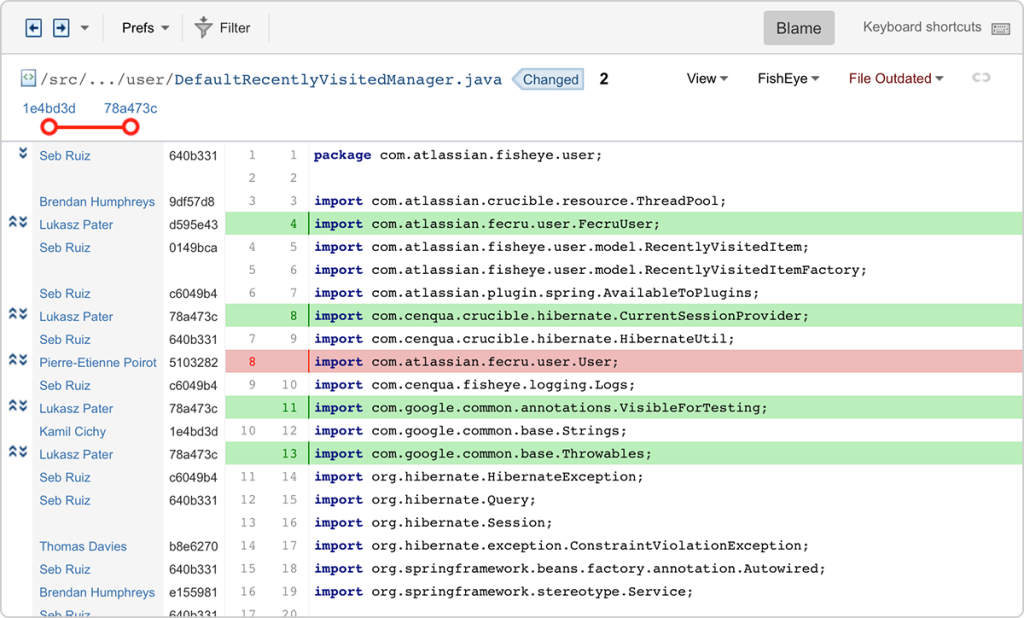Expand Lukasz Pater's d595e43 change with double-chevron
Viewport: 1024px width, 618px height.
click(x=16, y=222)
